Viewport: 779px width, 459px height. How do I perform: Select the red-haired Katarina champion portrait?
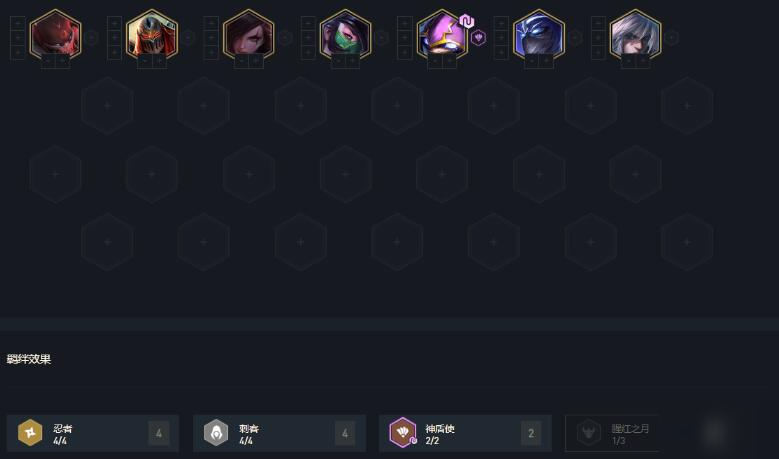point(248,35)
